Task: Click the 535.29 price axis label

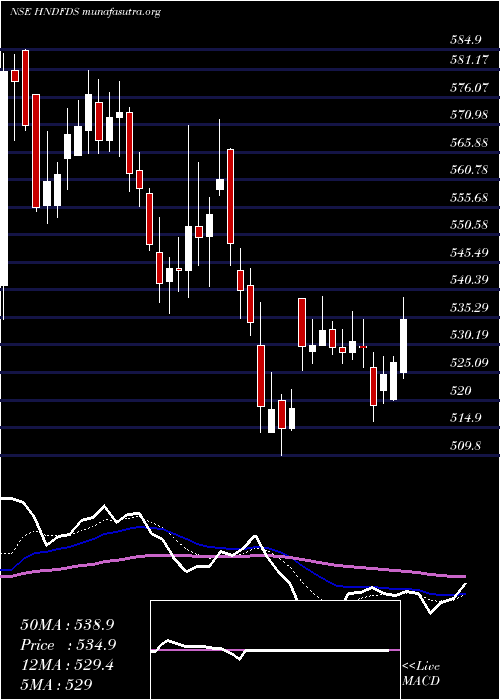Action: click(468, 308)
